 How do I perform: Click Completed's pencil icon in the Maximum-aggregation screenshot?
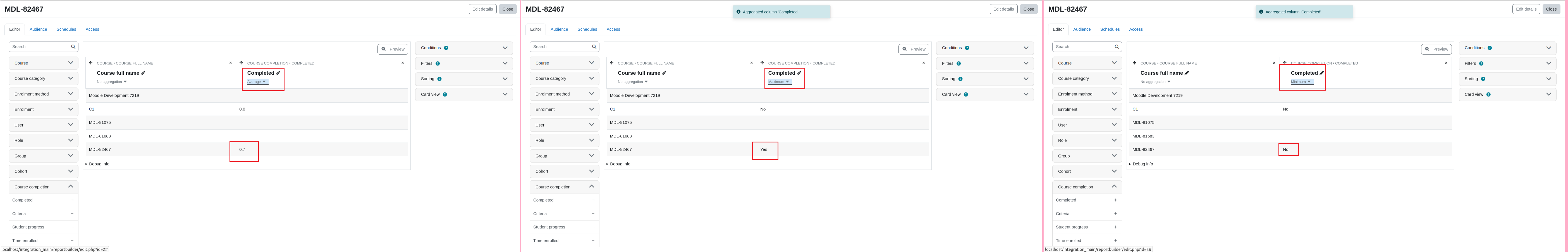(799, 73)
